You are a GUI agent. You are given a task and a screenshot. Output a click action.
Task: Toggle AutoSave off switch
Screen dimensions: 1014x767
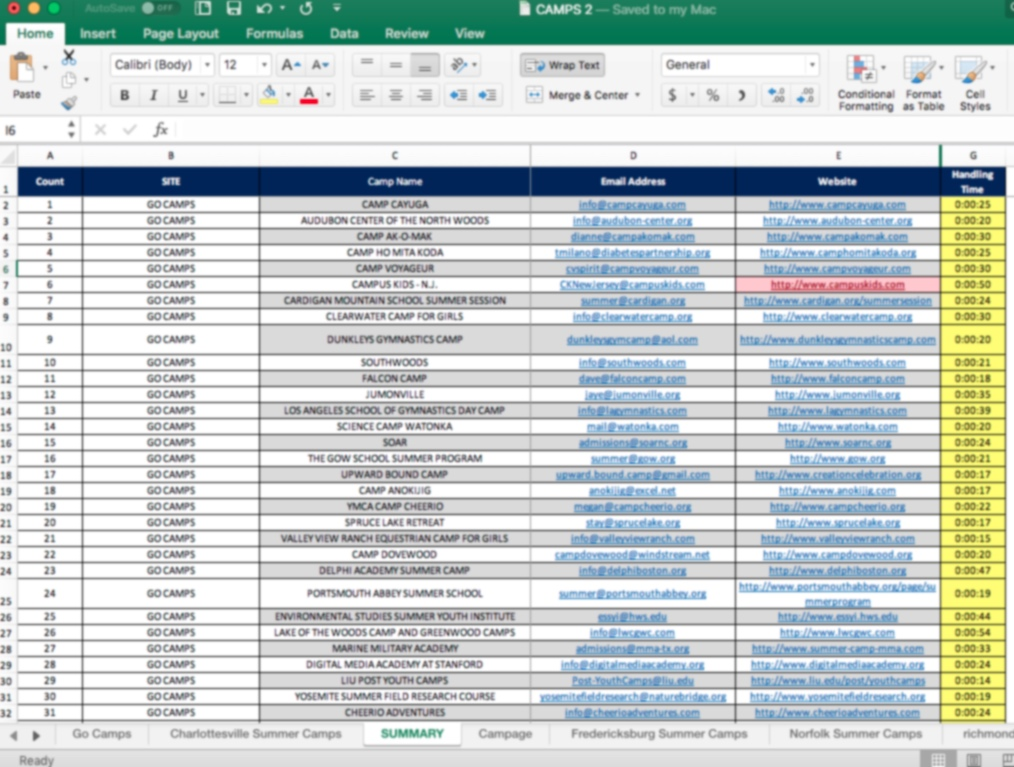(158, 8)
